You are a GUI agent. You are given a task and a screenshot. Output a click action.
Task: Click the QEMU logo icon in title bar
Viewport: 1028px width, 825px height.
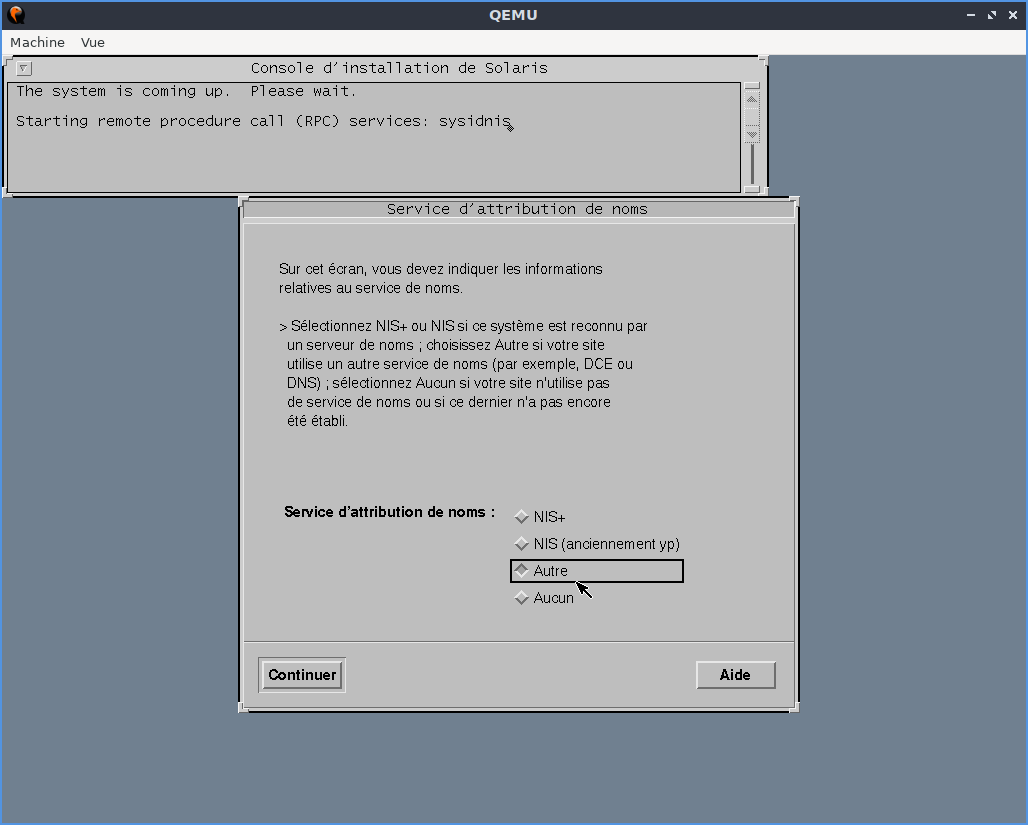(16, 15)
